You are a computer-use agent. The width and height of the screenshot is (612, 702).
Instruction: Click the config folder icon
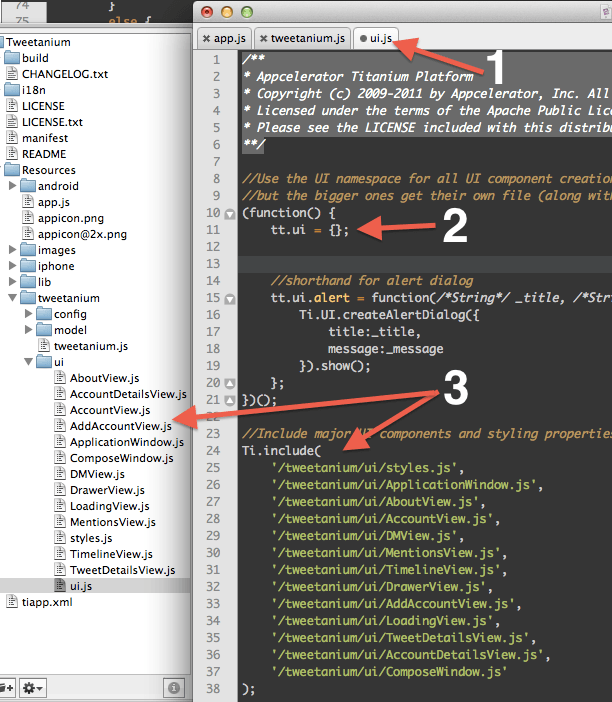(44, 313)
